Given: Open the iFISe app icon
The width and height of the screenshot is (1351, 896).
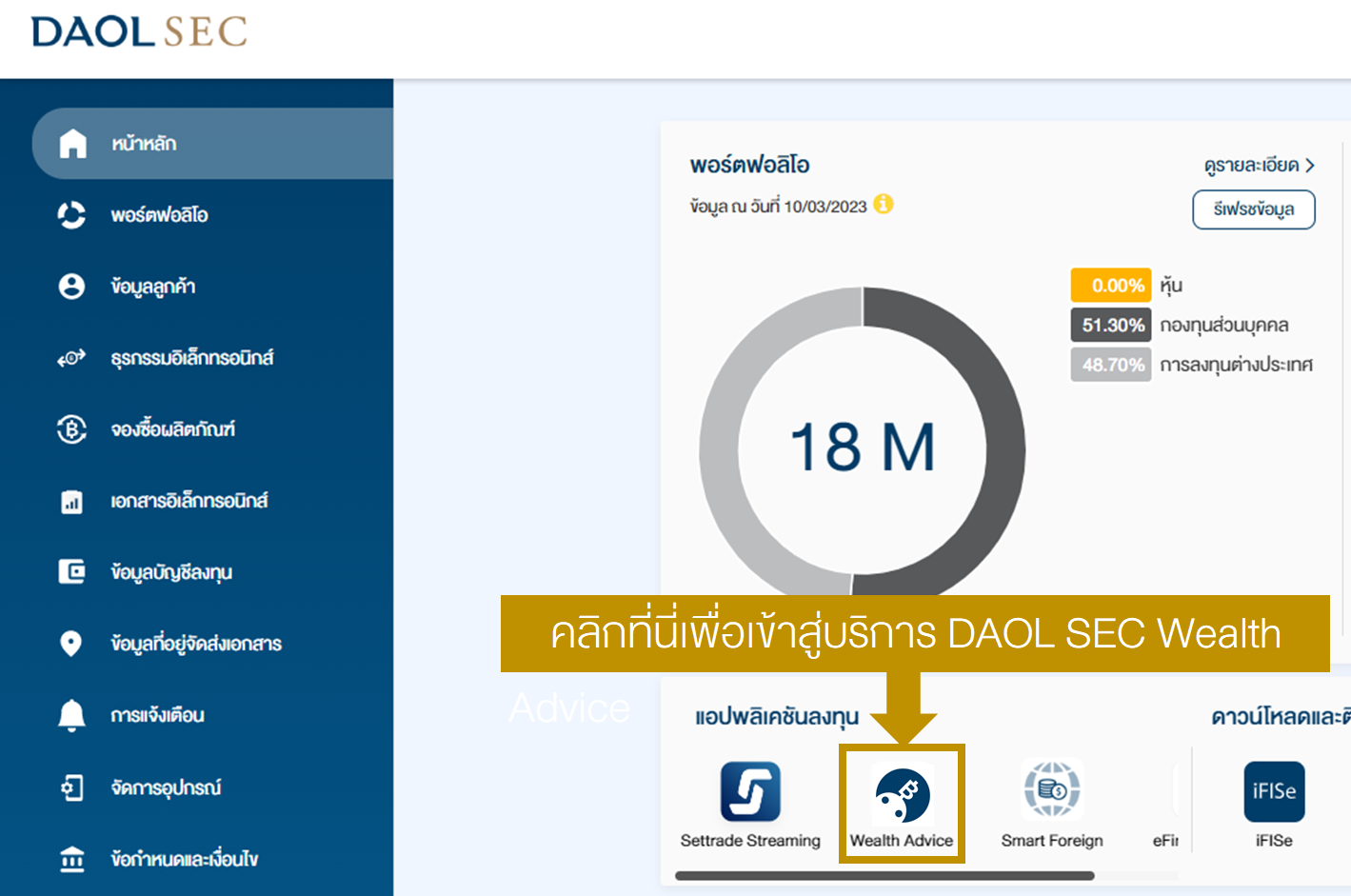Looking at the screenshot, I should (1274, 791).
